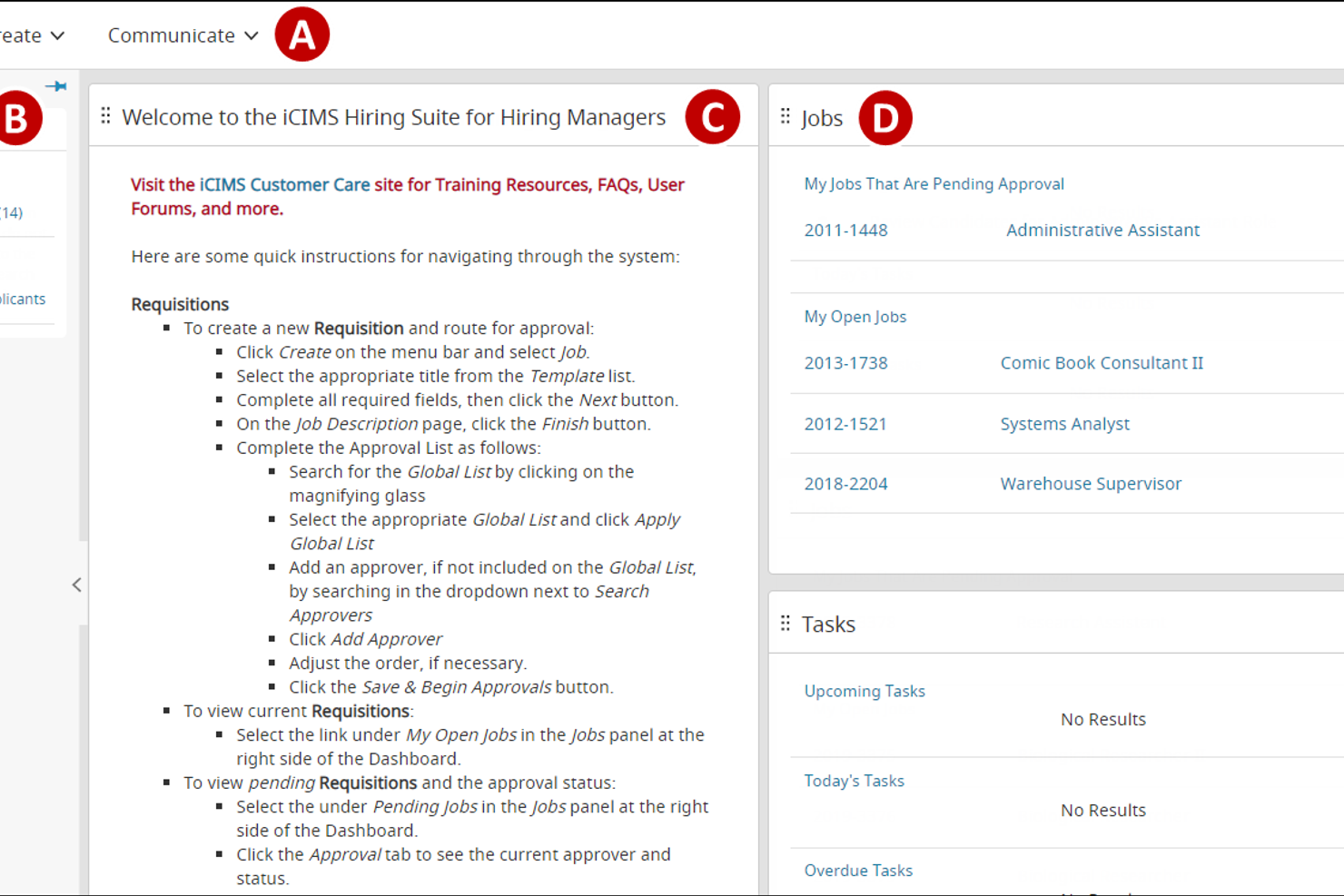This screenshot has width=1344, height=896.
Task: Open the Systems Analyst requisition
Action: [x=1064, y=423]
